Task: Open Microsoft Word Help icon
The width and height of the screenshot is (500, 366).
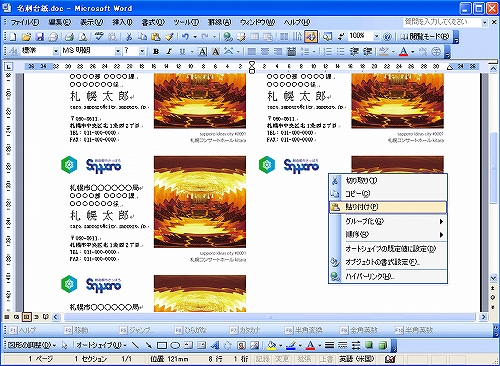Action: pyautogui.click(x=387, y=37)
